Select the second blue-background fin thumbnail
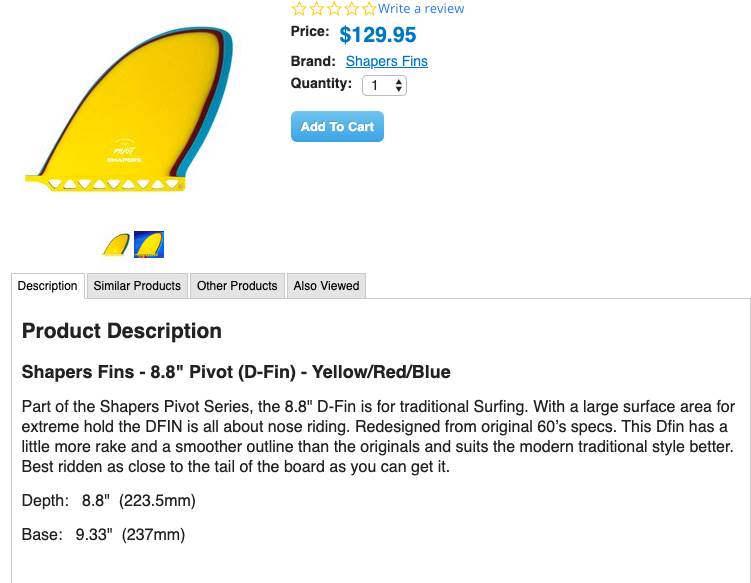 (x=149, y=244)
